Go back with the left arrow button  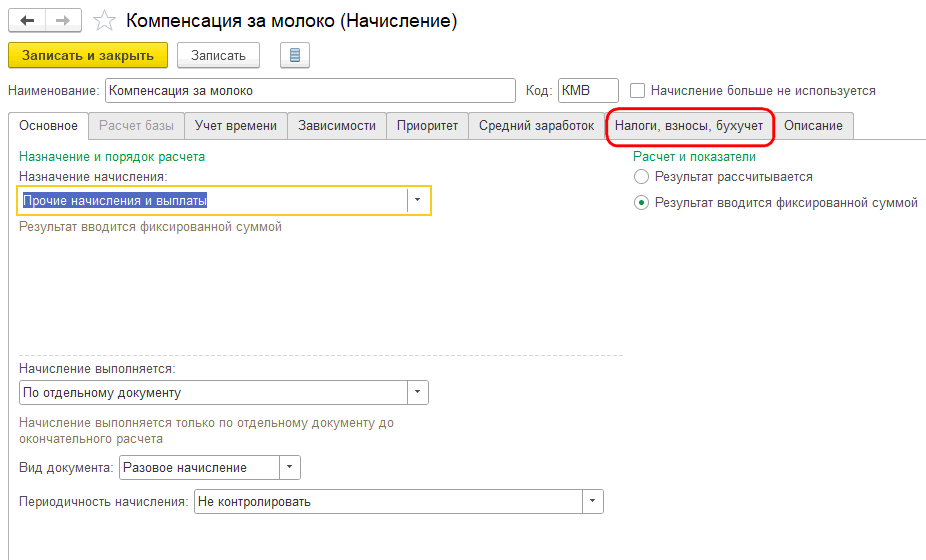pyautogui.click(x=27, y=21)
